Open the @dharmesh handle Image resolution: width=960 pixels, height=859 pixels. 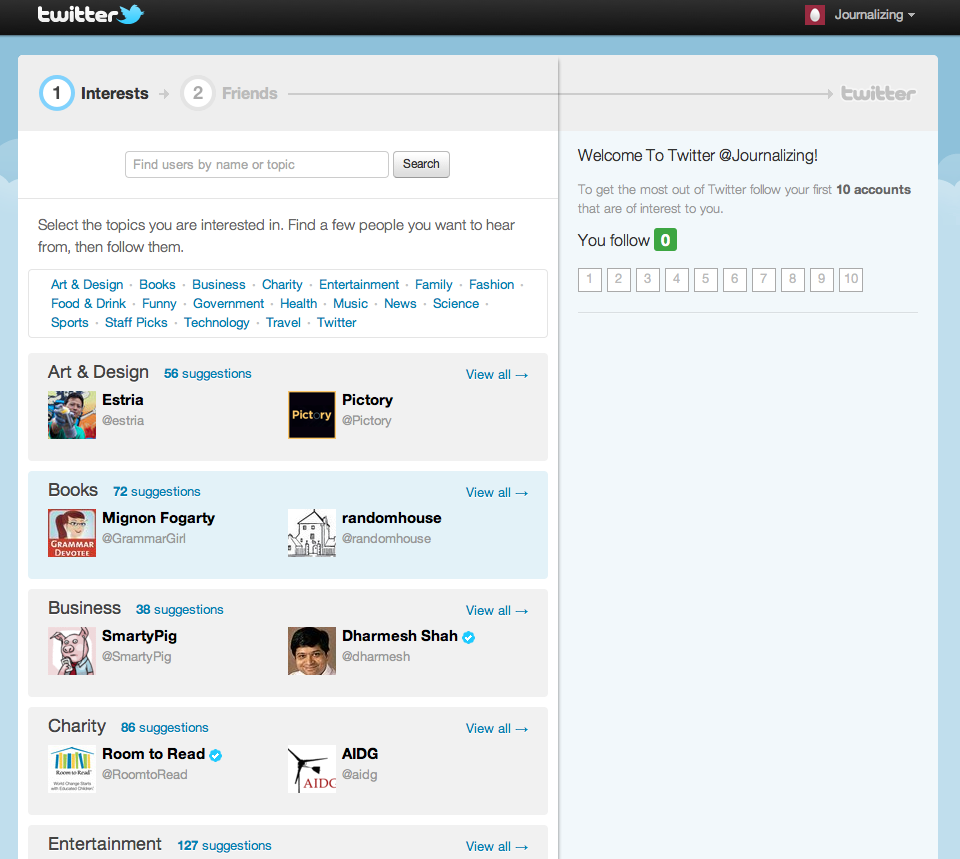(376, 657)
